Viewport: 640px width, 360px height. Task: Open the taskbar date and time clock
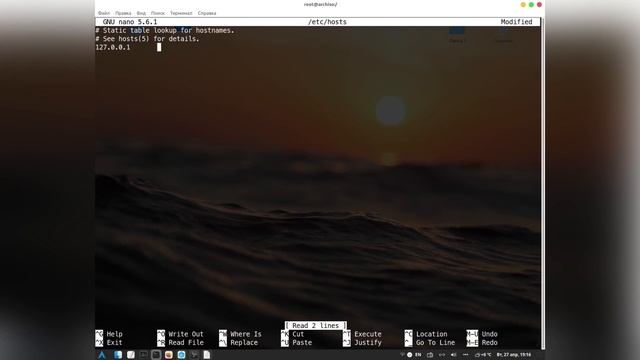(x=514, y=355)
